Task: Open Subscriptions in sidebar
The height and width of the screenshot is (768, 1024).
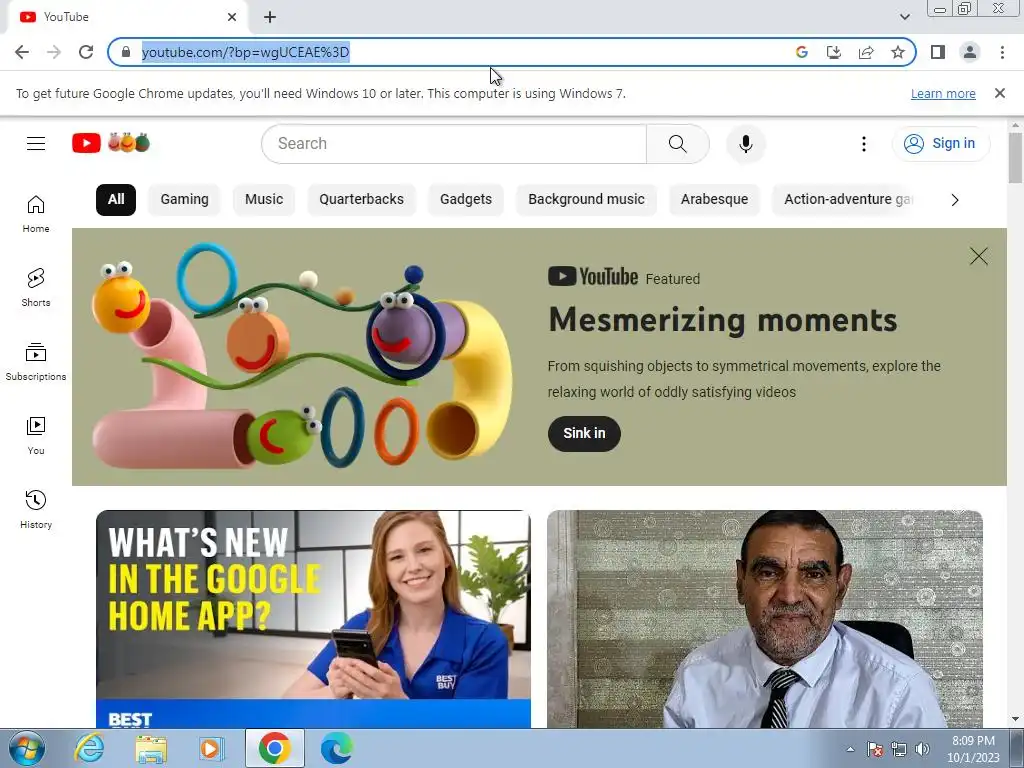Action: pyautogui.click(x=36, y=361)
